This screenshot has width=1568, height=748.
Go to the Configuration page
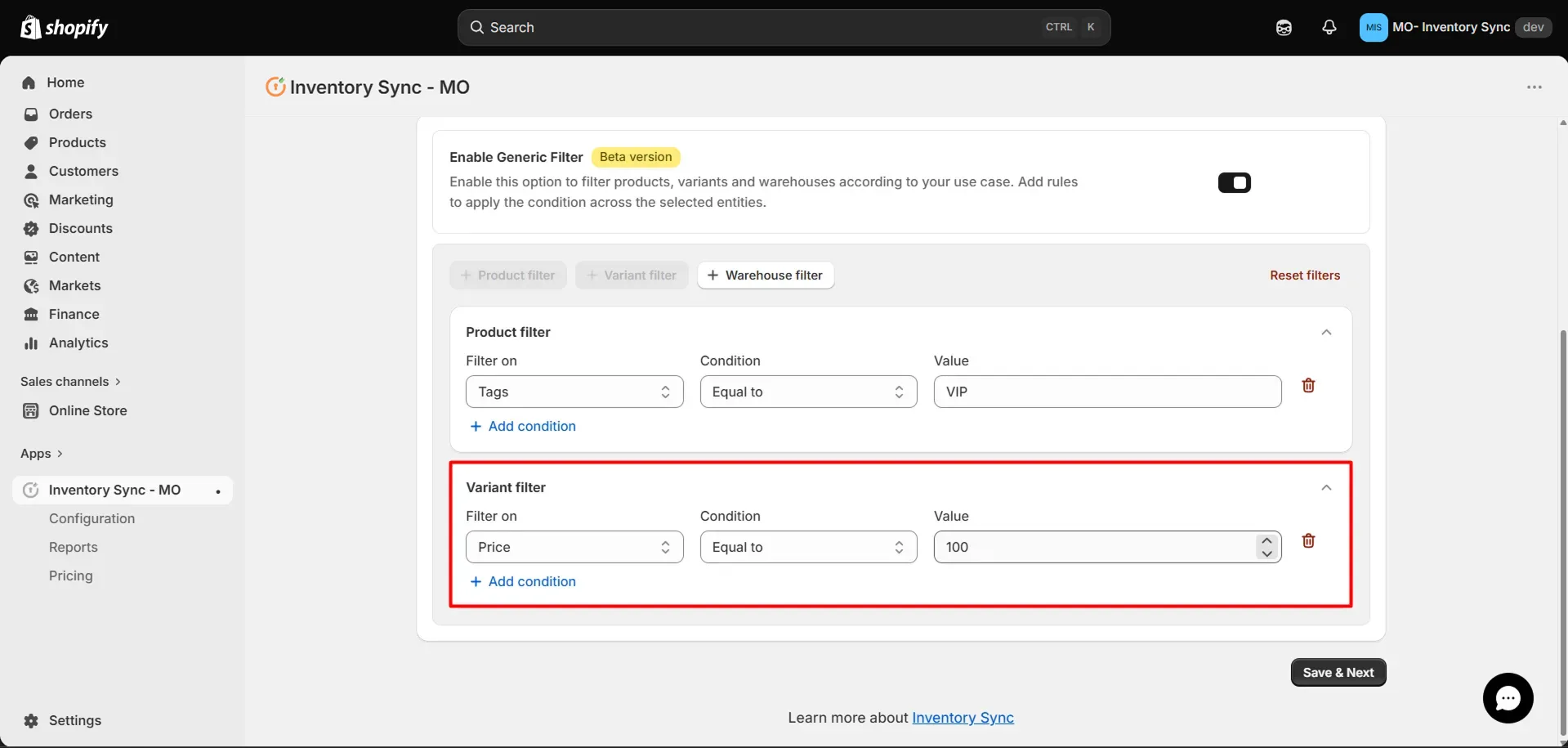pos(92,518)
